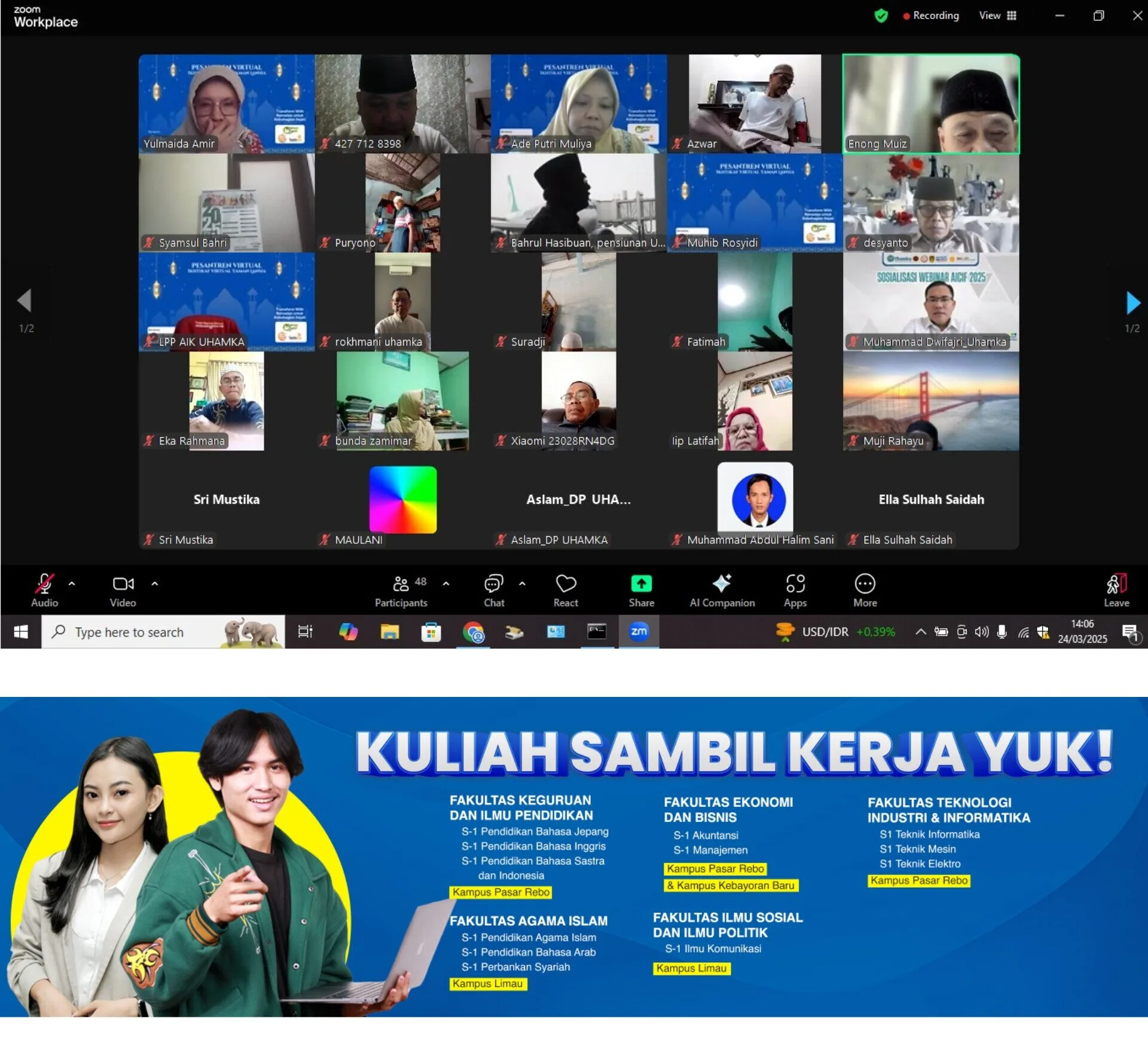Check the green encryption shield icon

tap(881, 16)
